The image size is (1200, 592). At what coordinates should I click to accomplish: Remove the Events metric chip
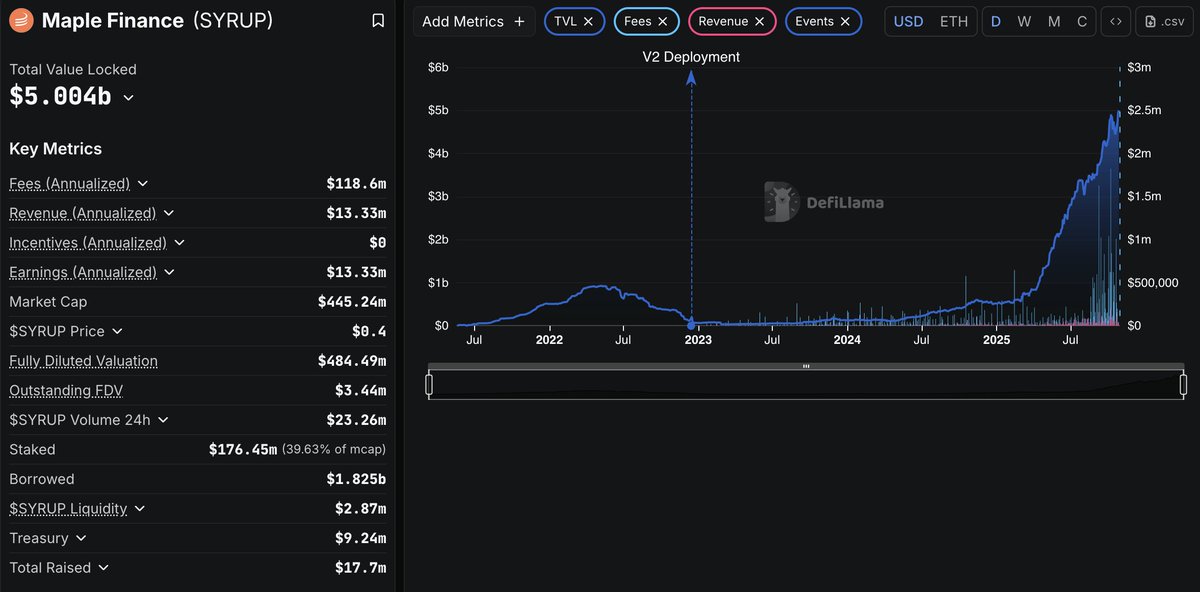click(845, 21)
